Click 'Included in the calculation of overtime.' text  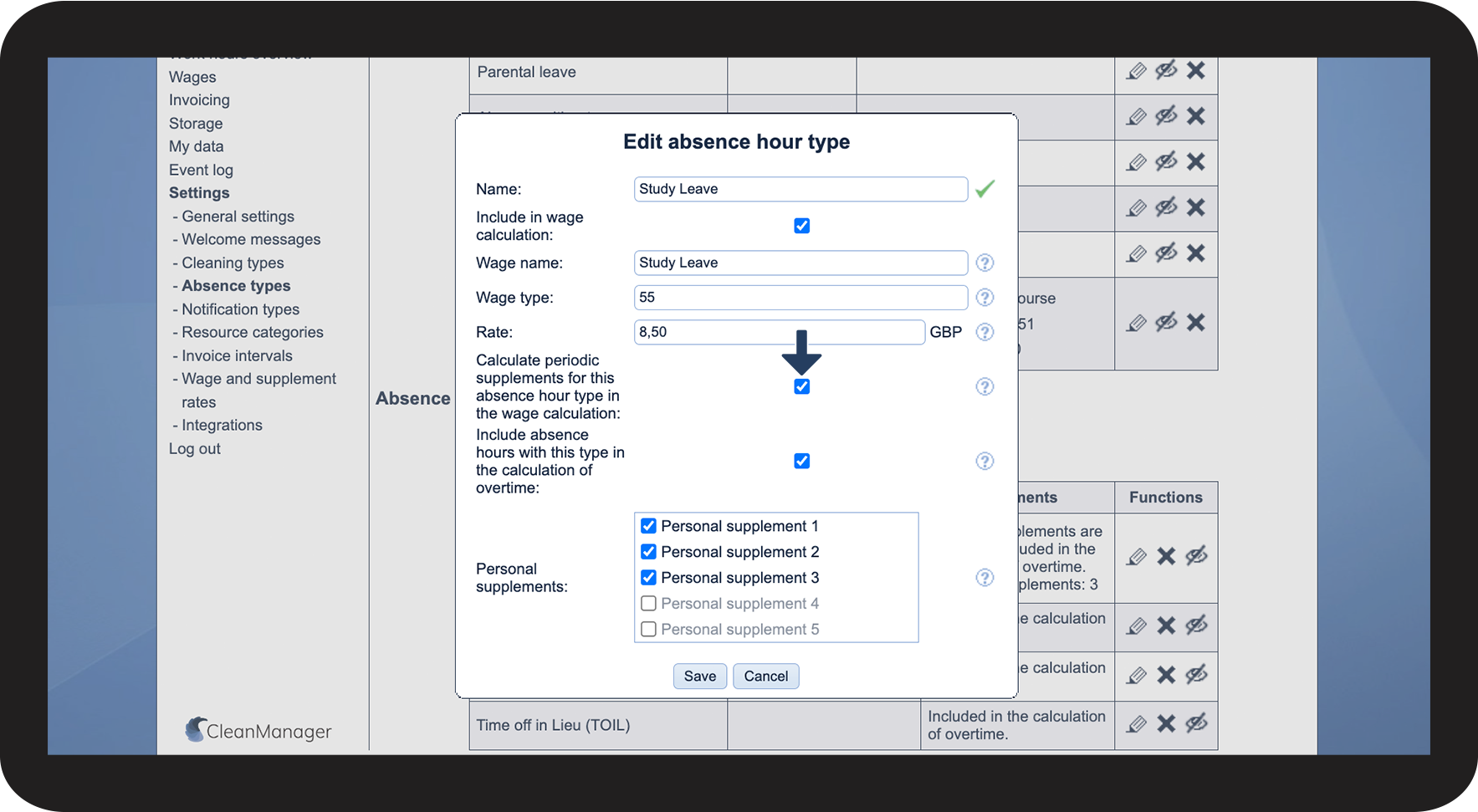coord(1016,725)
